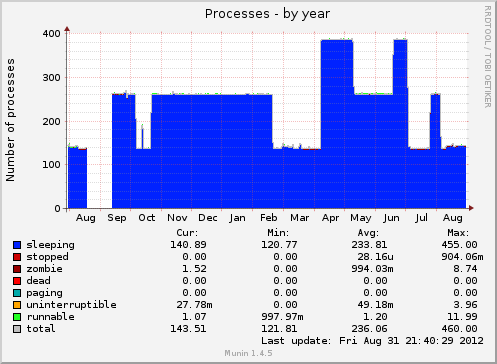Click the 'dead' legend label
The width and height of the screenshot is (497, 364).
point(38,281)
